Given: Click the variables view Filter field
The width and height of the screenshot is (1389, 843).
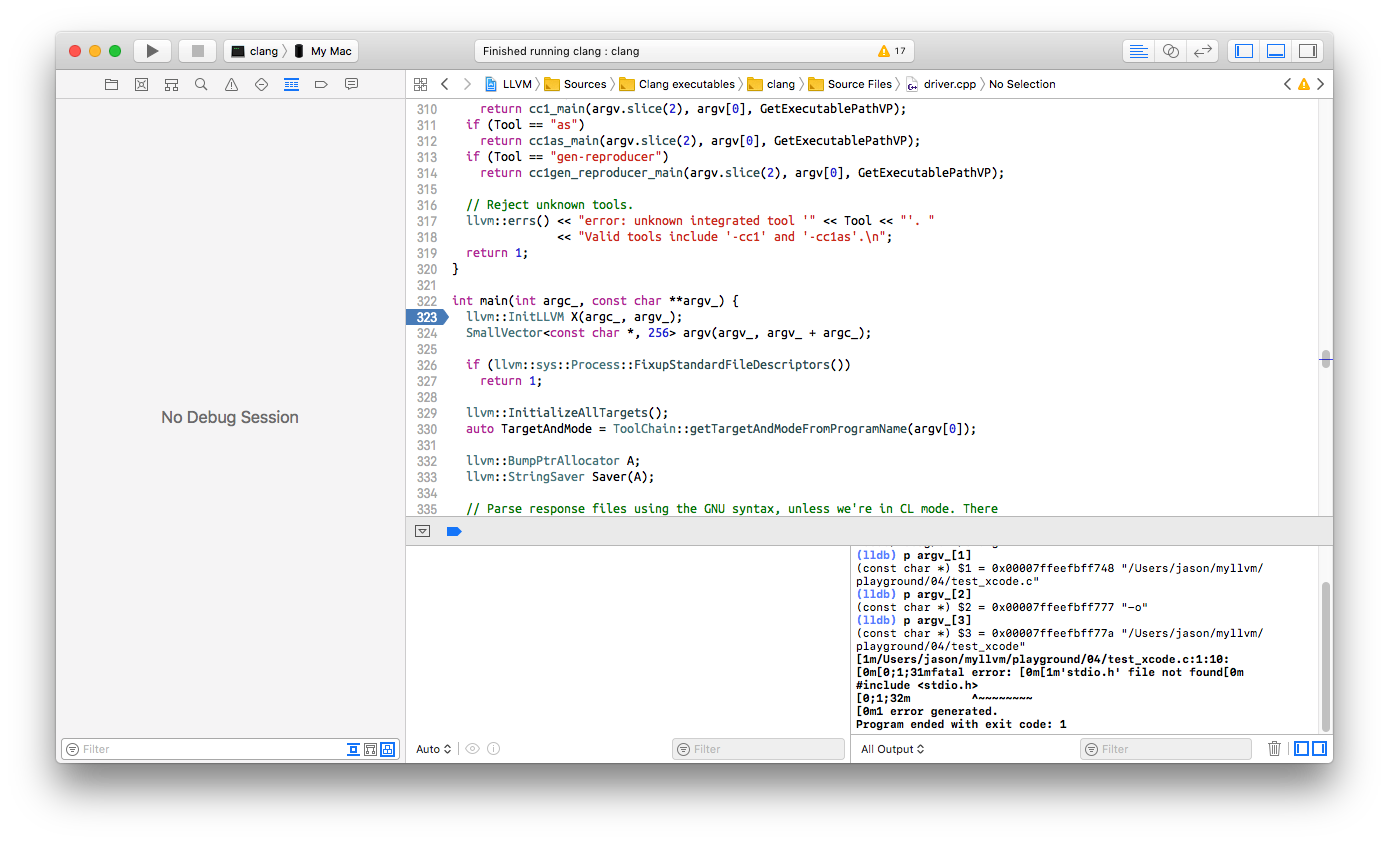Looking at the screenshot, I should pyautogui.click(x=758, y=749).
